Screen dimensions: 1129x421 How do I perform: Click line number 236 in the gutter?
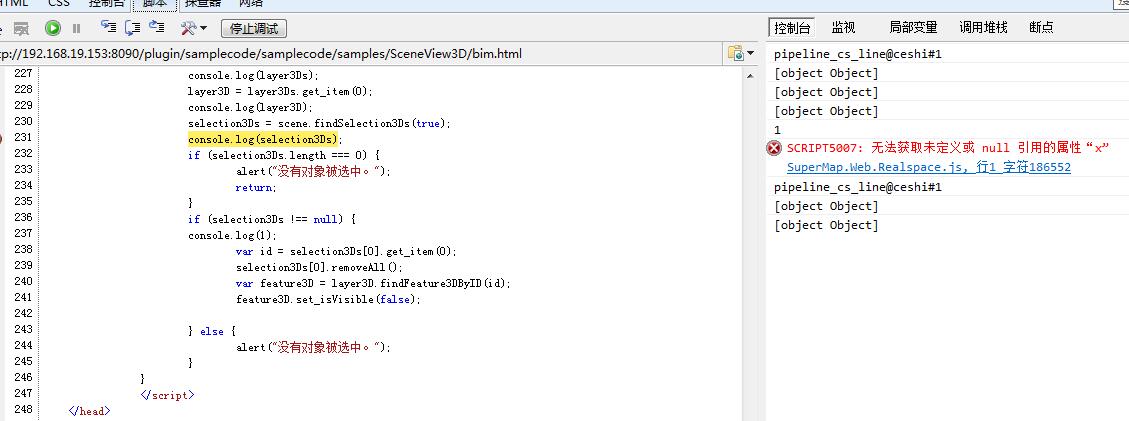click(23, 217)
